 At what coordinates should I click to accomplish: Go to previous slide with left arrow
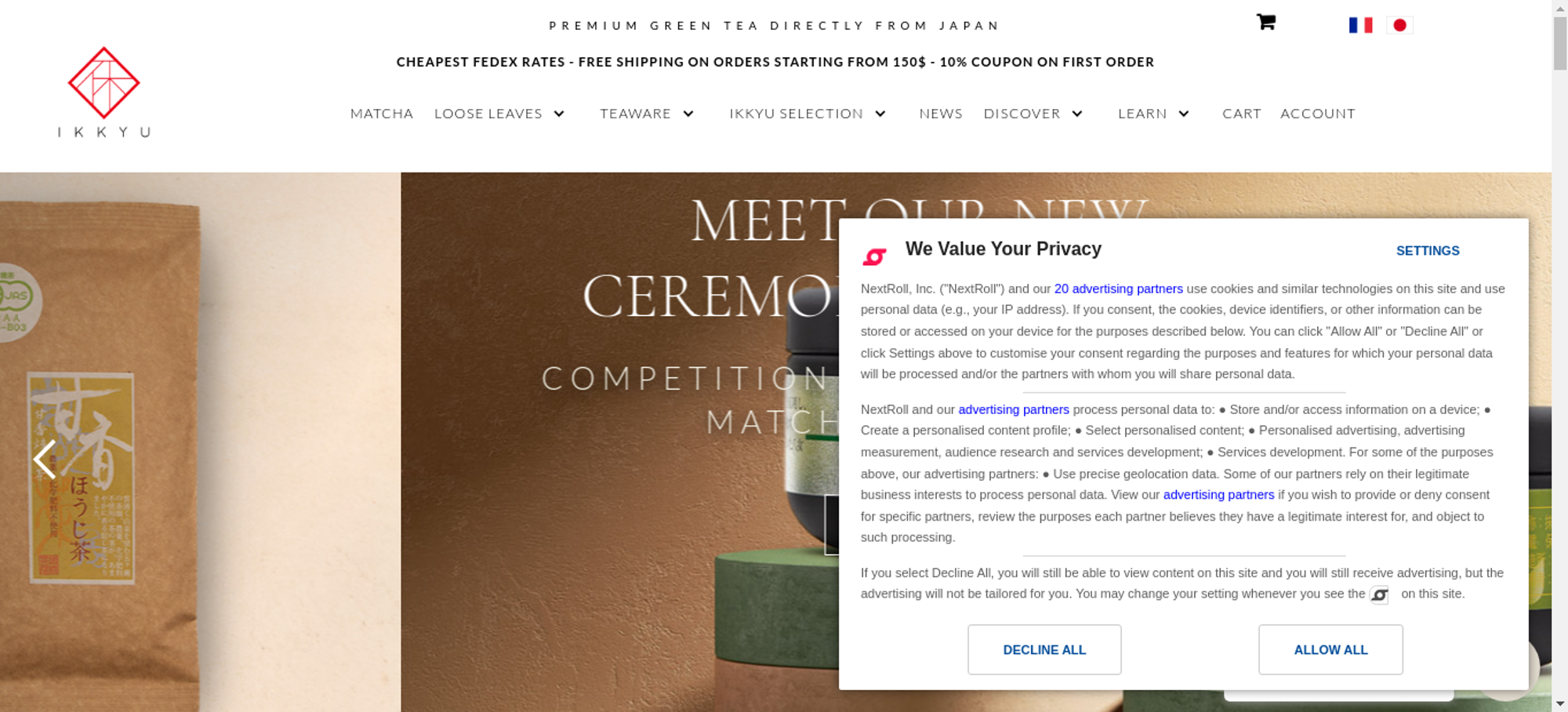tap(45, 460)
